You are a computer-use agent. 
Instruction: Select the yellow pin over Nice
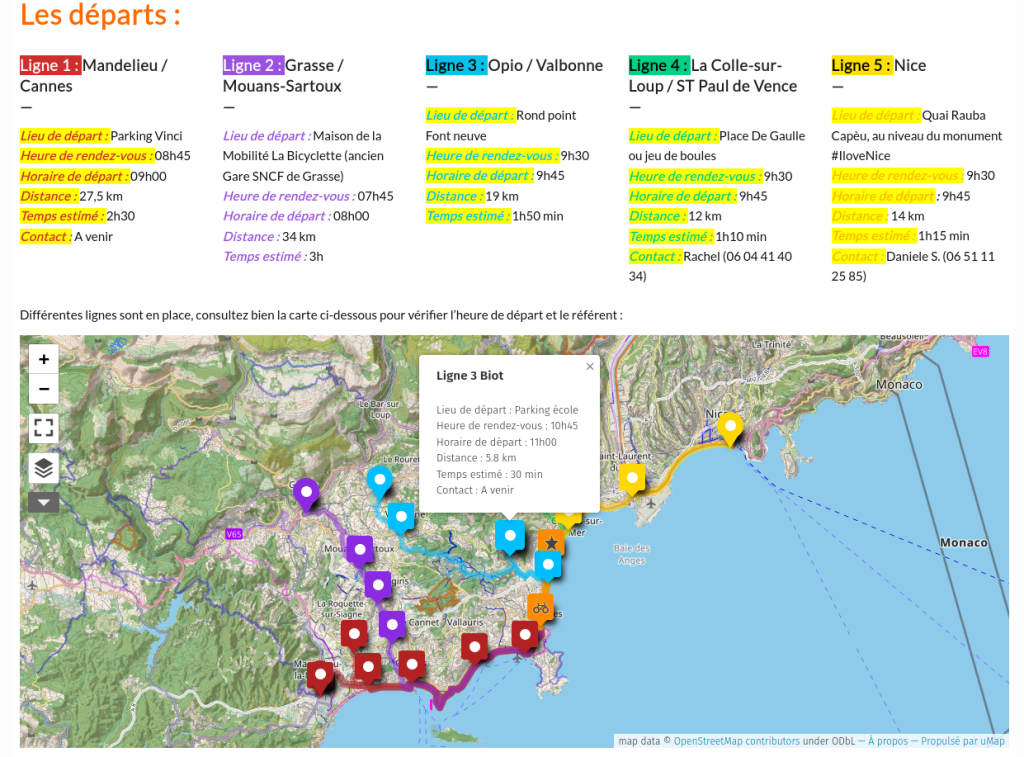pyautogui.click(x=730, y=426)
